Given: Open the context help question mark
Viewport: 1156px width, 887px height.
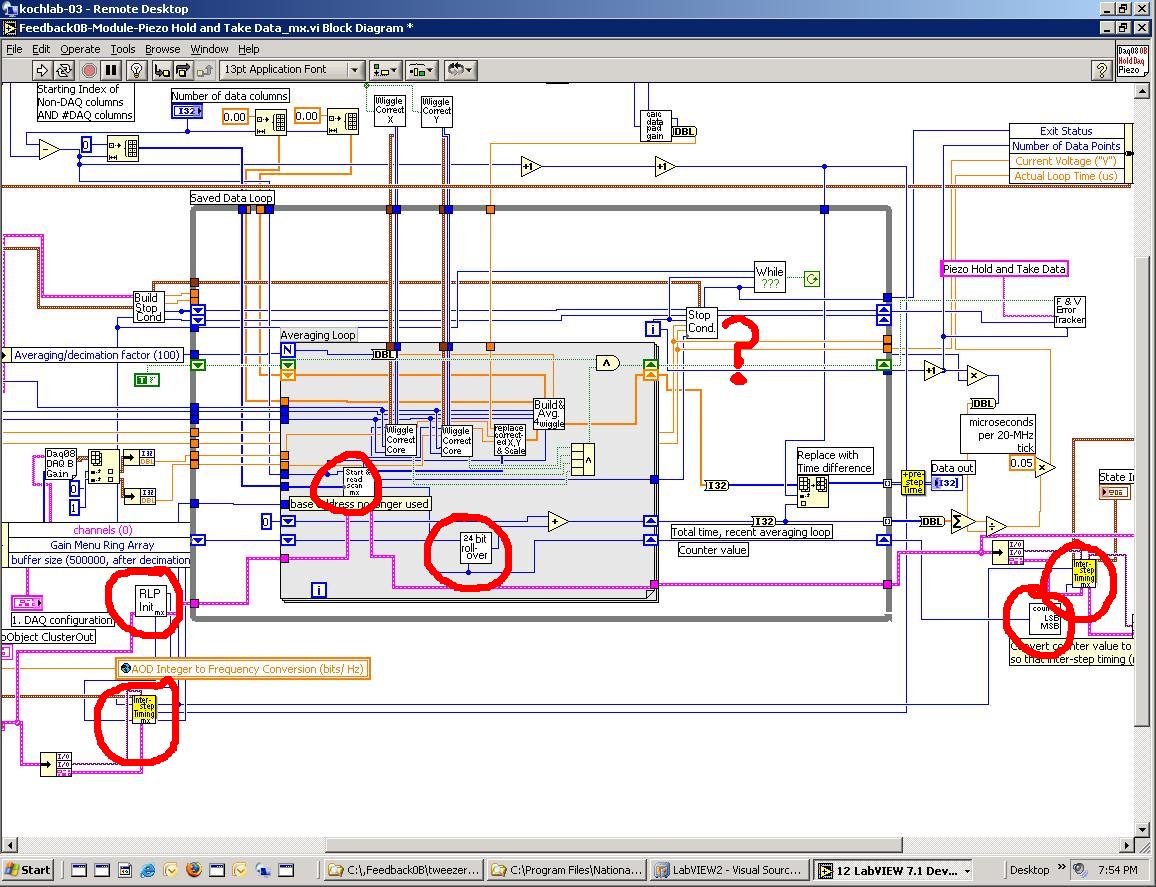Looking at the screenshot, I should coord(1101,70).
